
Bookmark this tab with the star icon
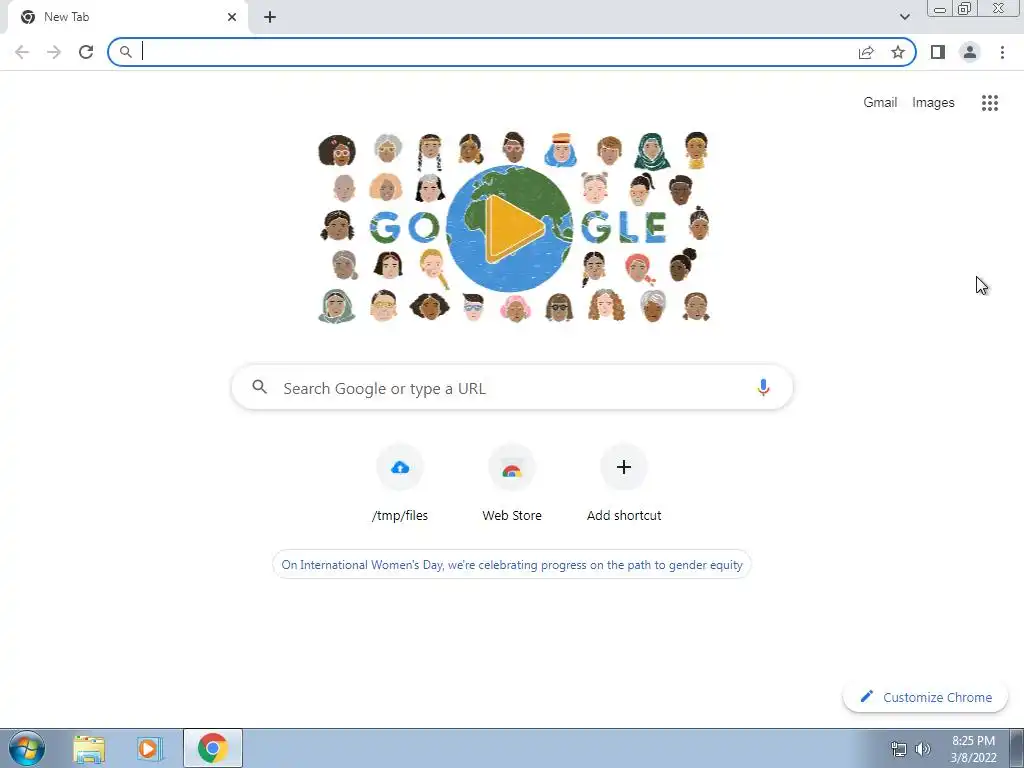coord(898,52)
